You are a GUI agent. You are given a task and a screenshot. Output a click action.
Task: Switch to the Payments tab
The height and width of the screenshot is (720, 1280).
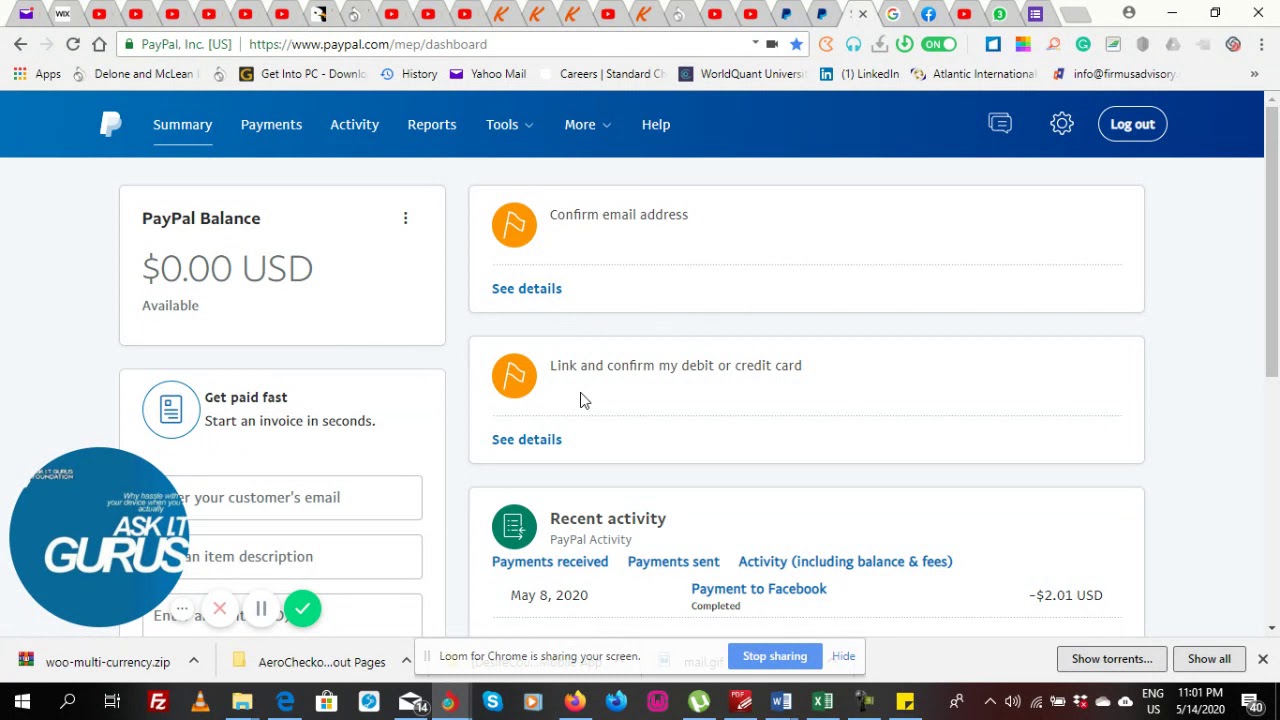(271, 124)
